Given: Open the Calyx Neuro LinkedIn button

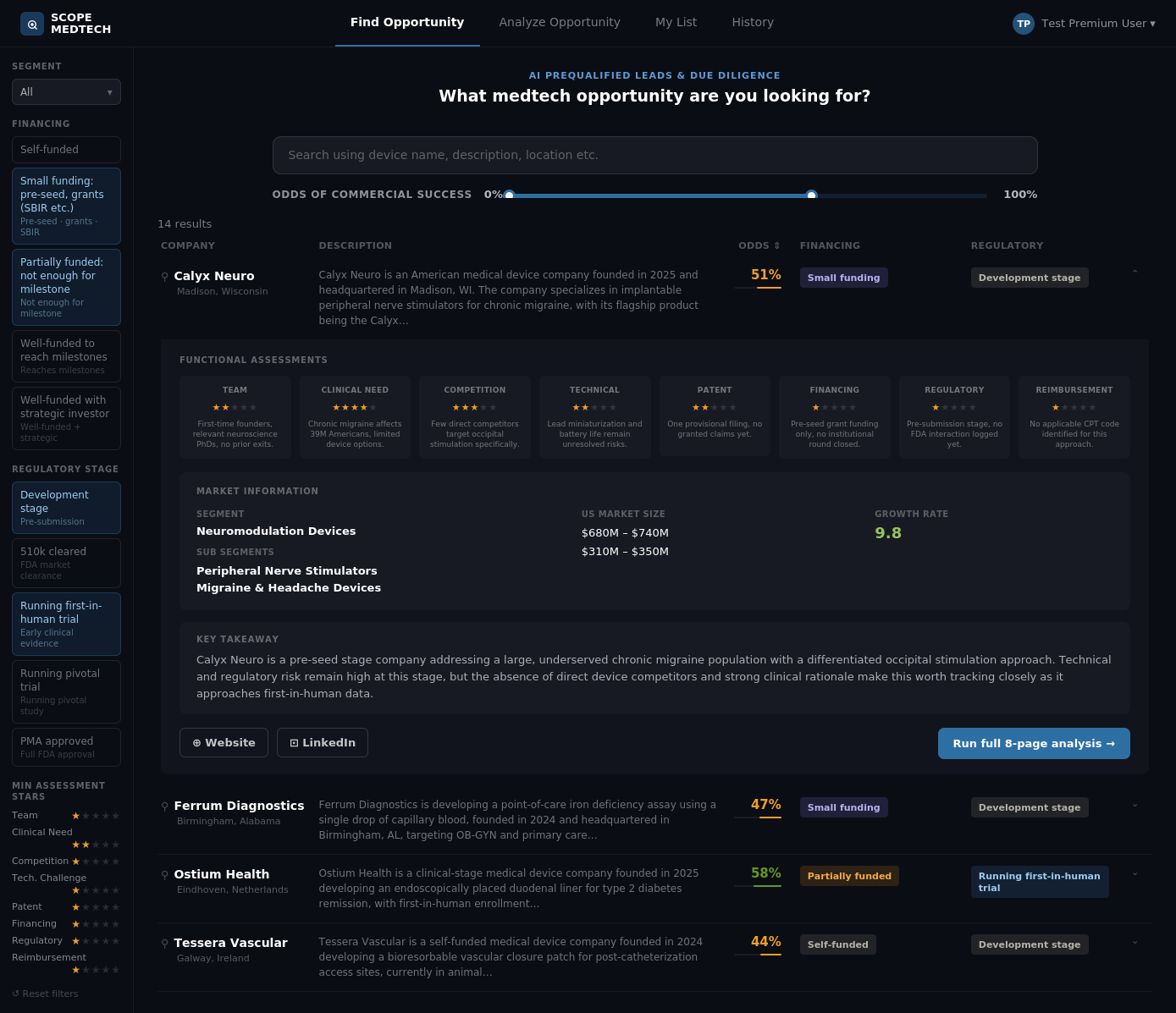Looking at the screenshot, I should point(323,743).
